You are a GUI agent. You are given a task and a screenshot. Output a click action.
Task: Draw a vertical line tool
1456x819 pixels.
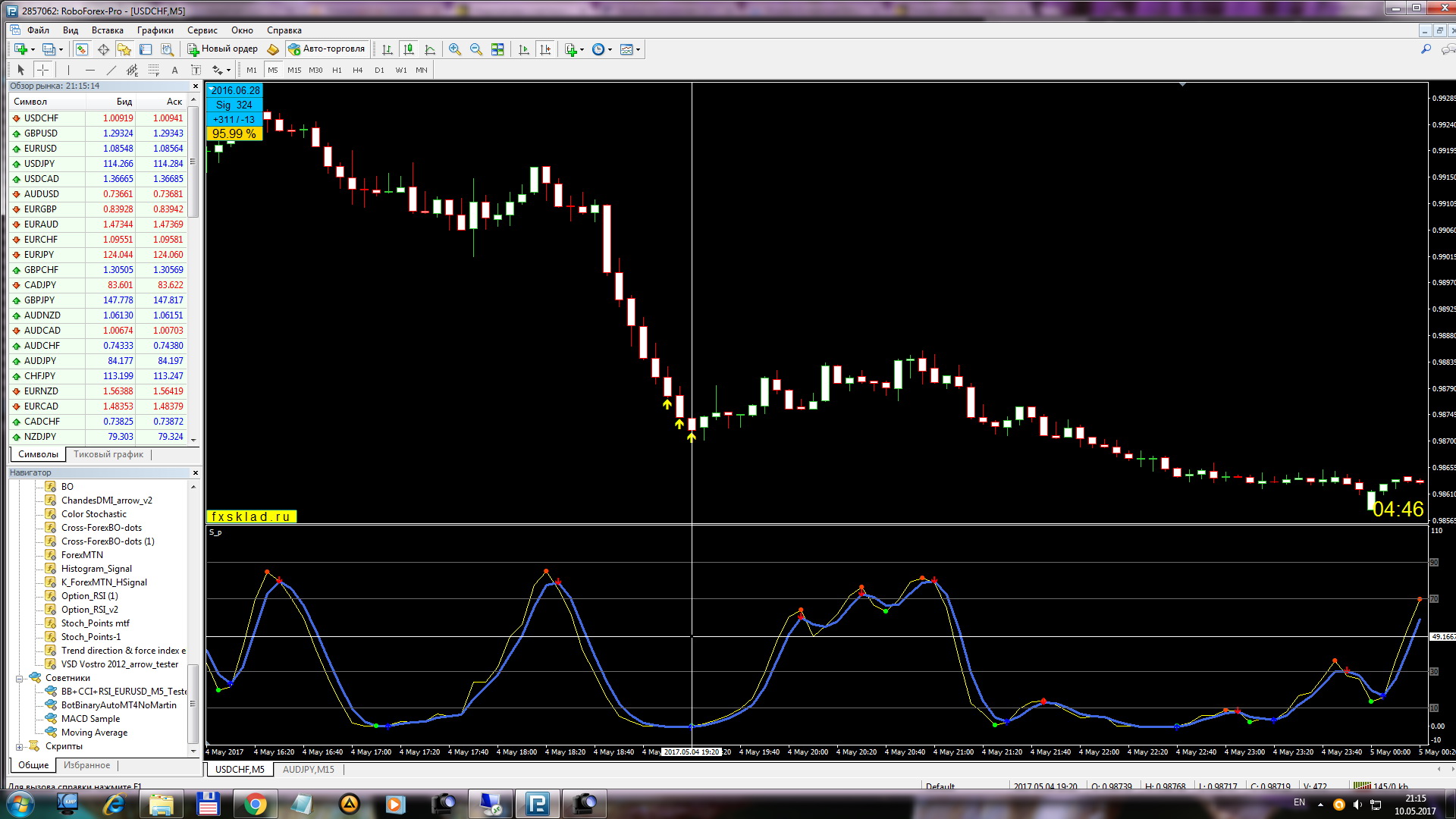point(68,70)
